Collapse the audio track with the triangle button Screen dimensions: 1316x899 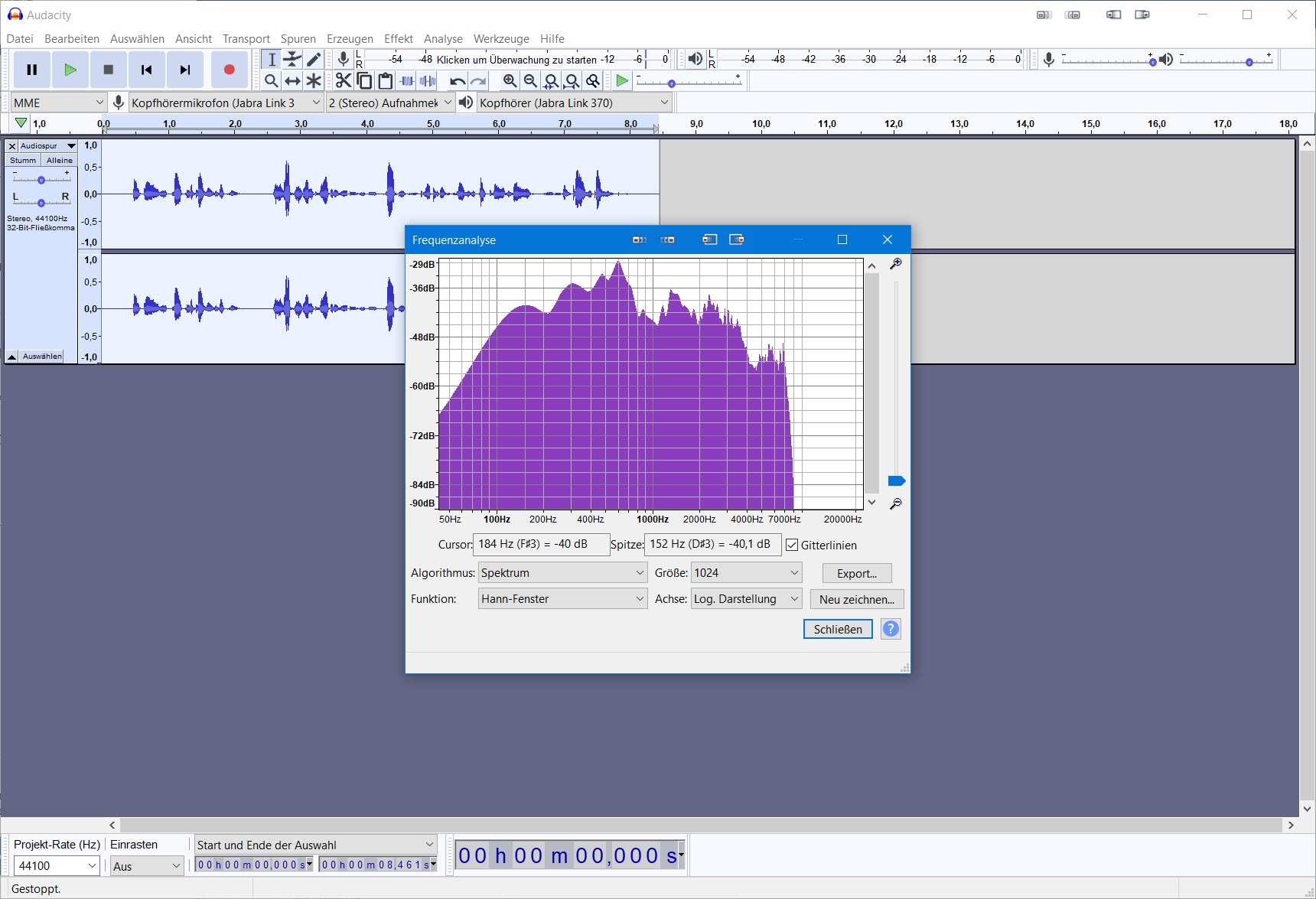pos(12,357)
